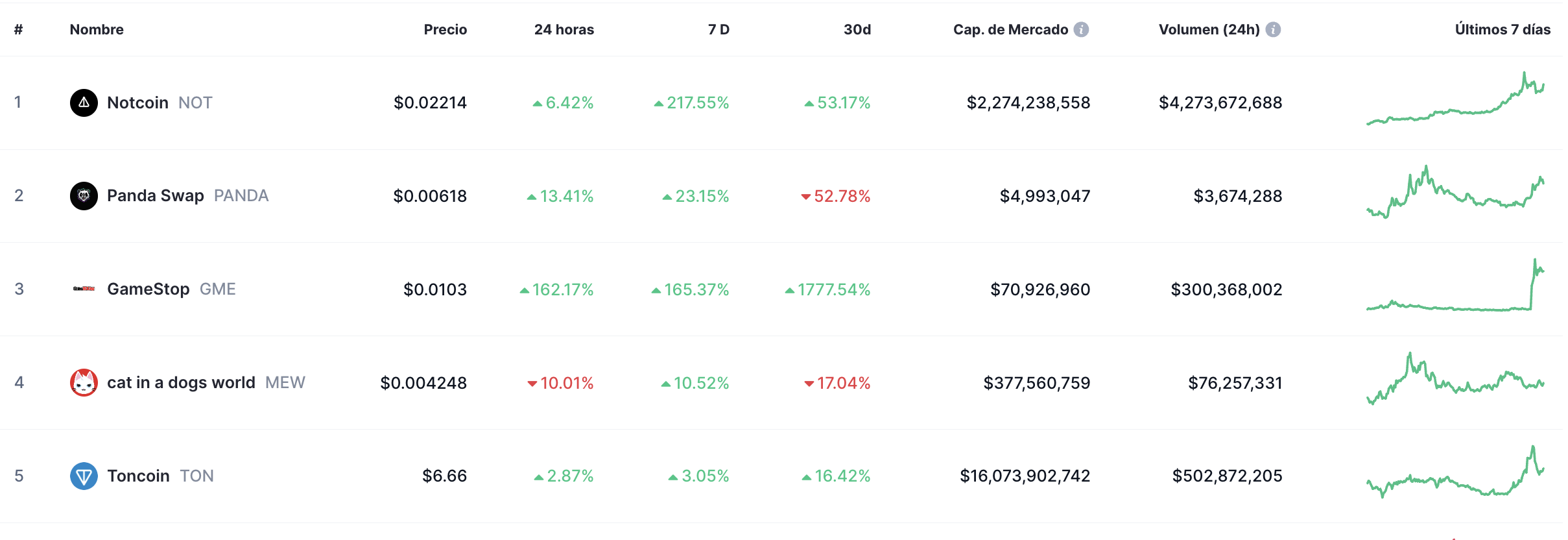Open the Toncoin 7-day price chart
This screenshot has width=1568, height=540.
click(1455, 473)
